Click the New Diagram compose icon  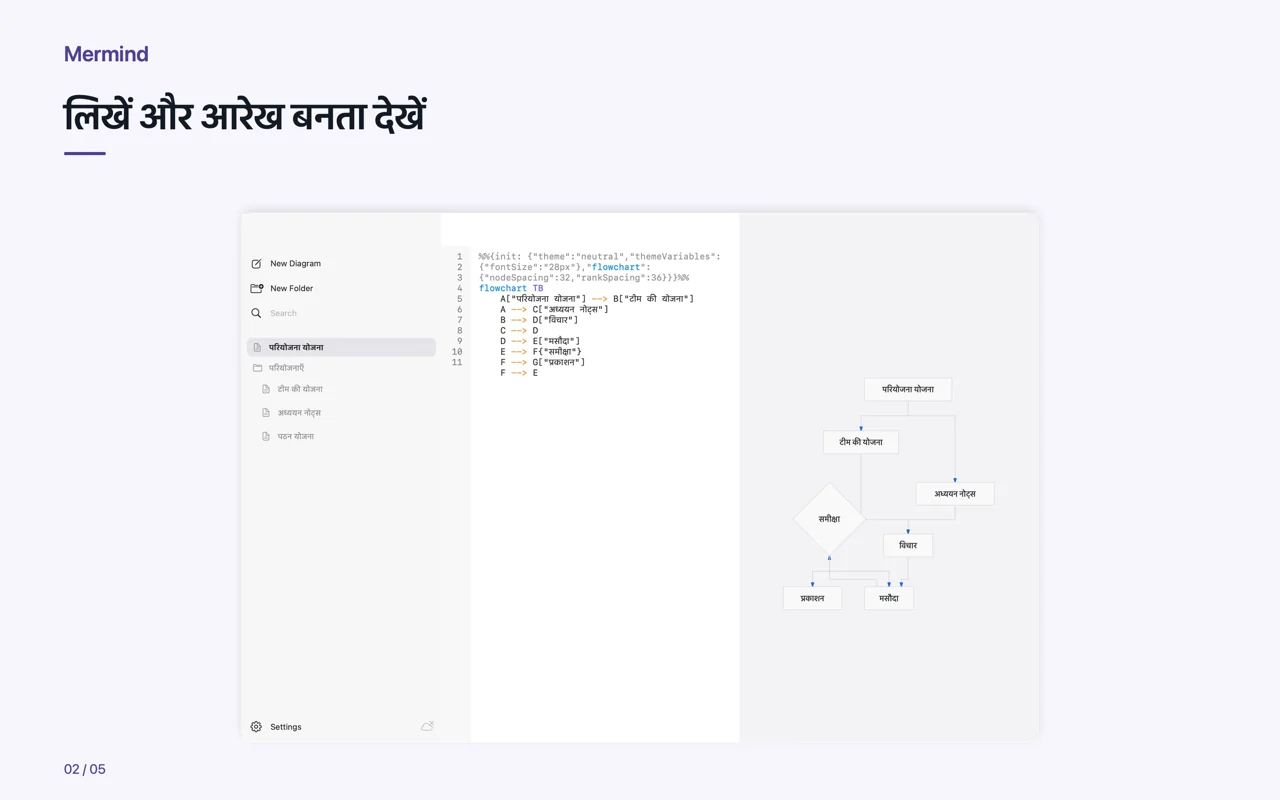tap(256, 264)
